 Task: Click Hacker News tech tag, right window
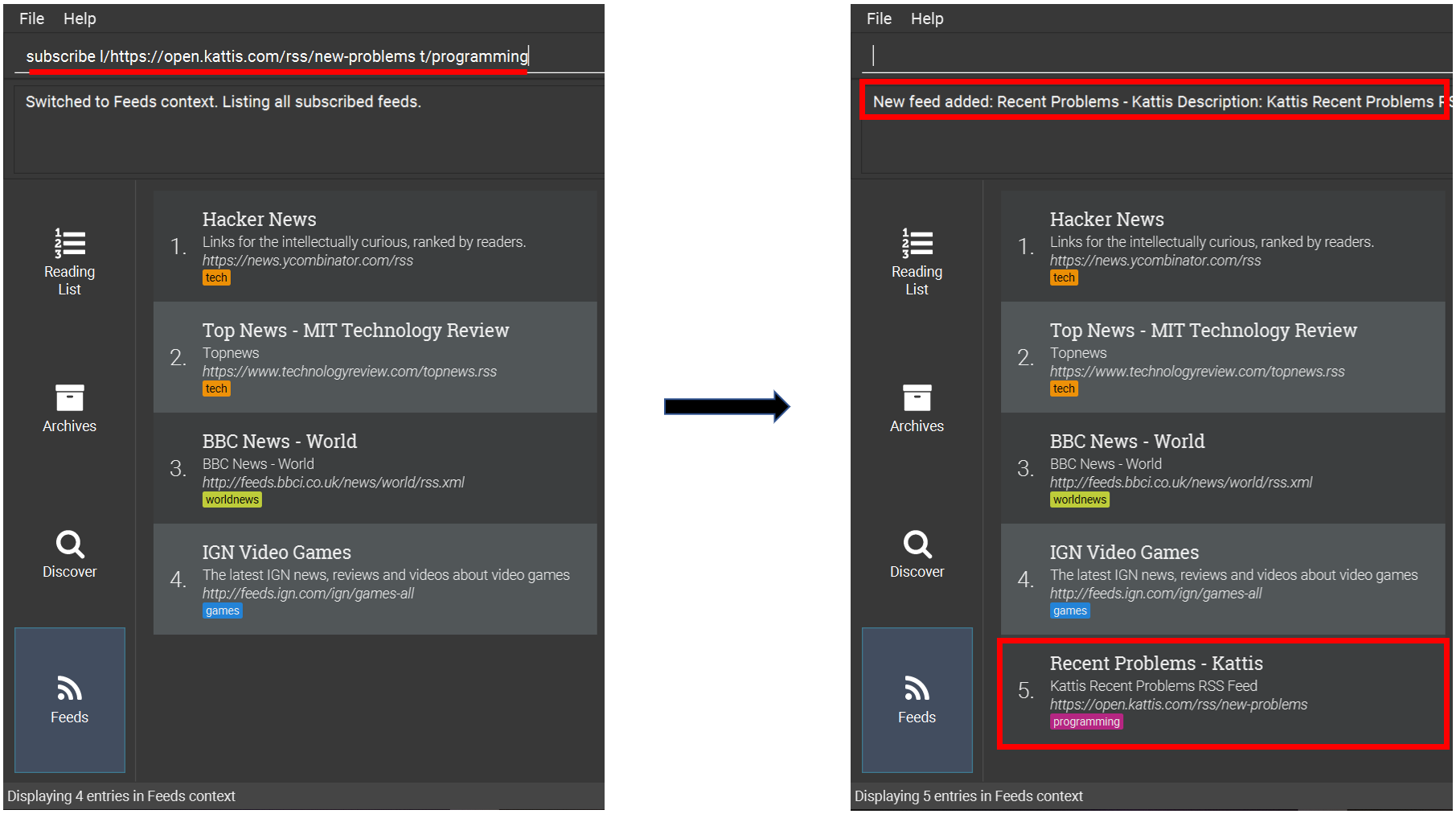tap(1064, 277)
